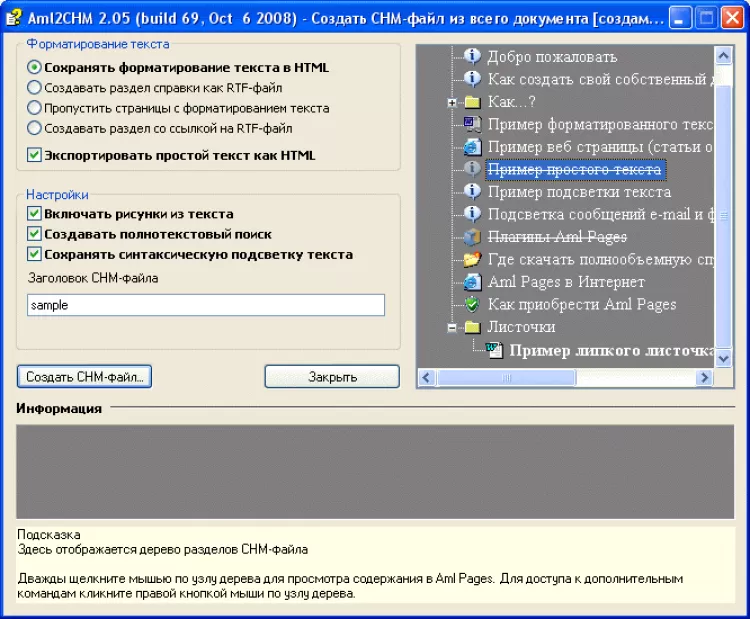
Task: Select Добро пожаловать tree item
Action: pyautogui.click(x=552, y=56)
